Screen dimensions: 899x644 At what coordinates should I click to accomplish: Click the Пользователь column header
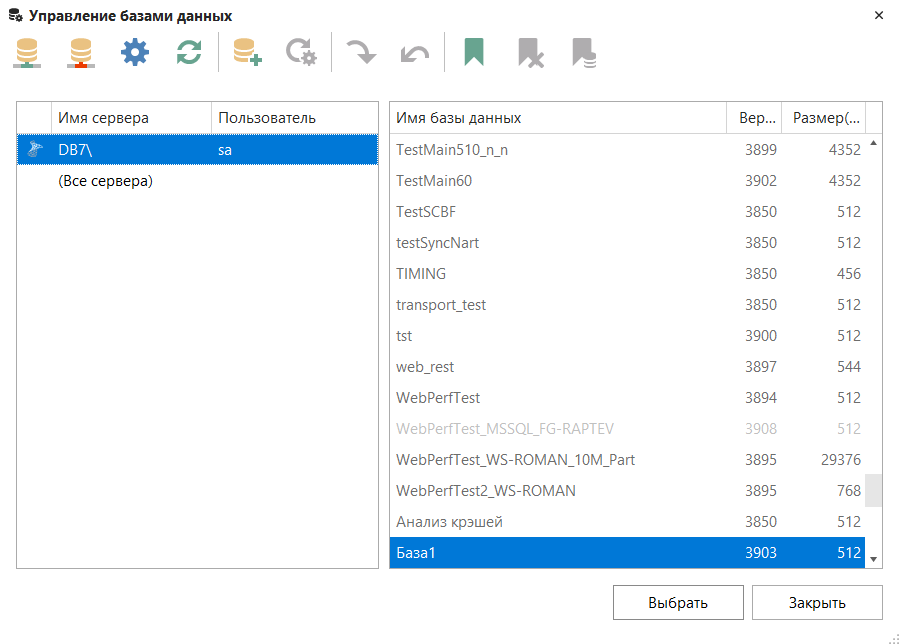click(294, 118)
